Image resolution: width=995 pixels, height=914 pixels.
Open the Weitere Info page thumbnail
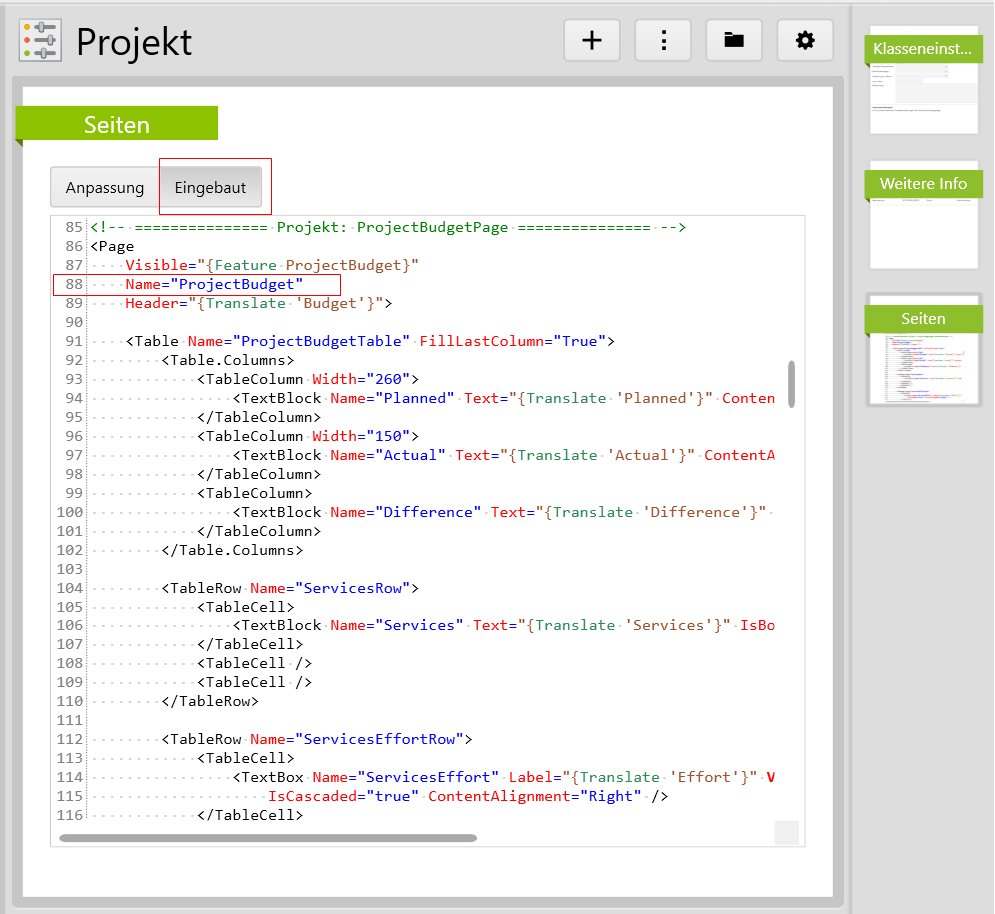pos(923,215)
